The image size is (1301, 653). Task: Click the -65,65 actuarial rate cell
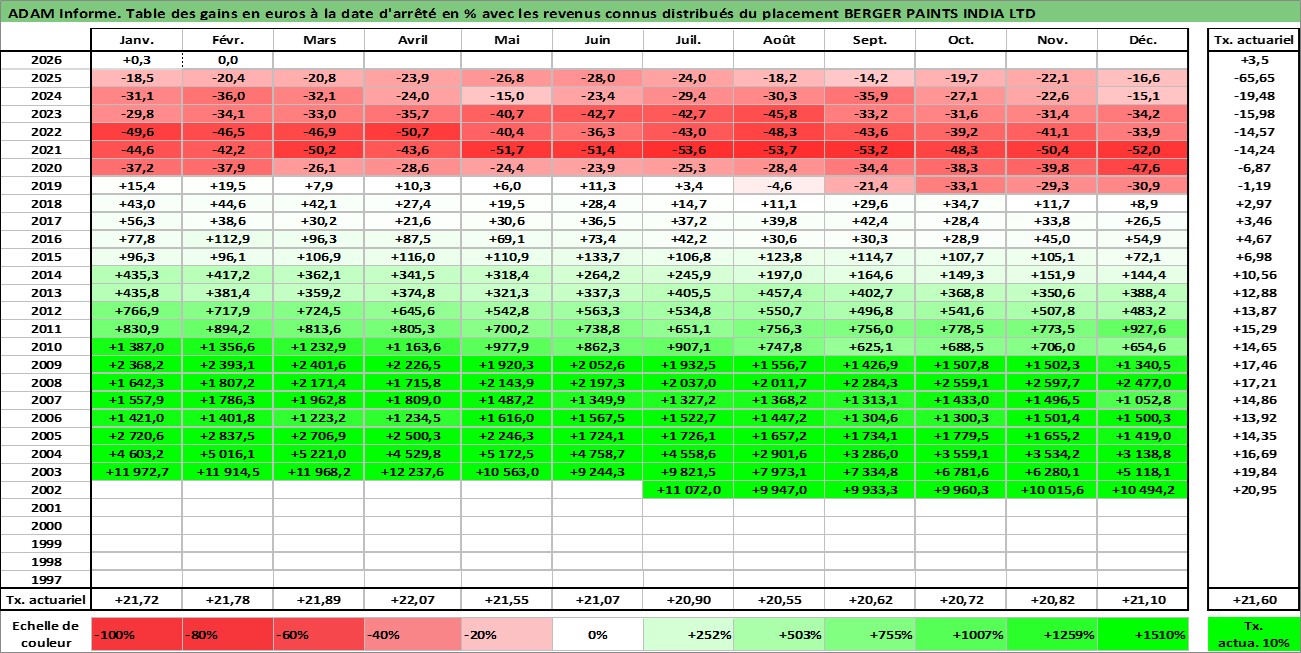tap(1253, 78)
